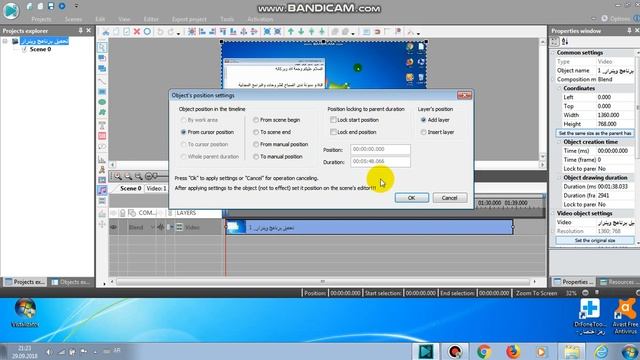The height and width of the screenshot is (360, 640).
Task: Open the Editor menu tab
Action: coord(151,19)
